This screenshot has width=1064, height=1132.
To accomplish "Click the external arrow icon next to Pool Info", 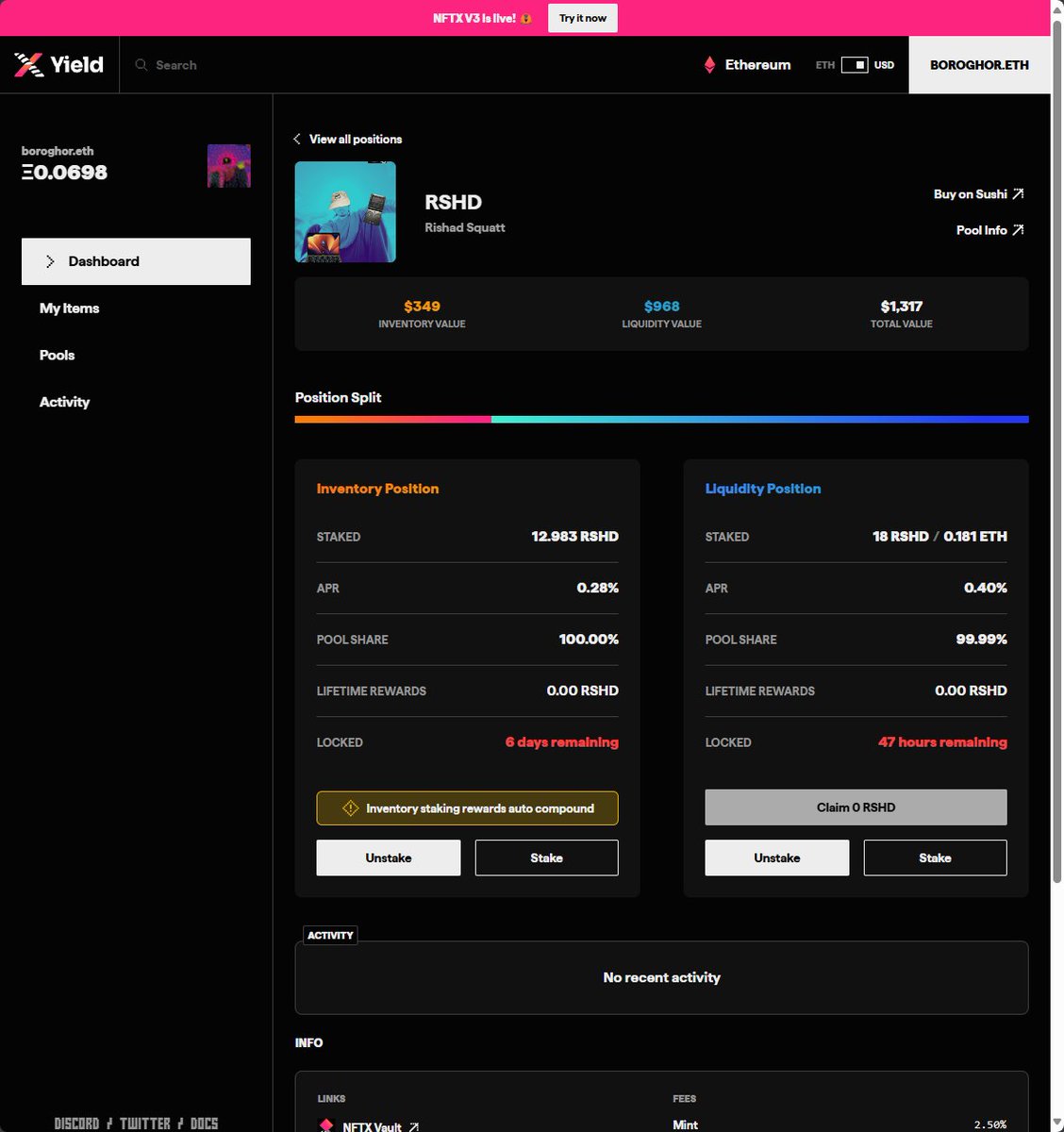I will (x=1018, y=230).
